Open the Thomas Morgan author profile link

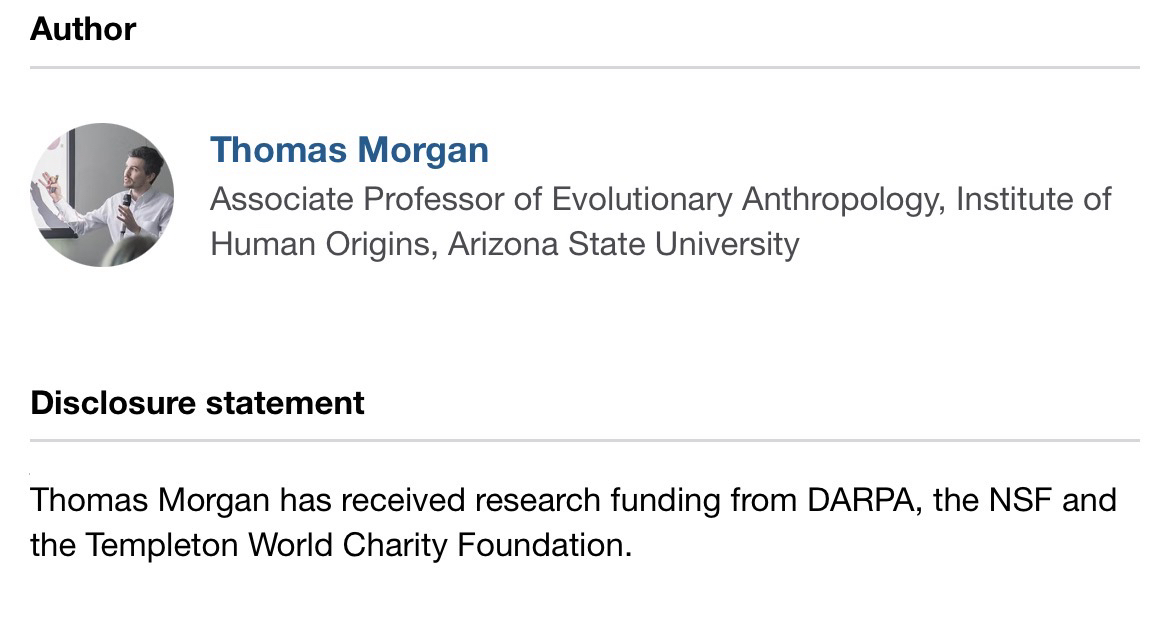349,150
